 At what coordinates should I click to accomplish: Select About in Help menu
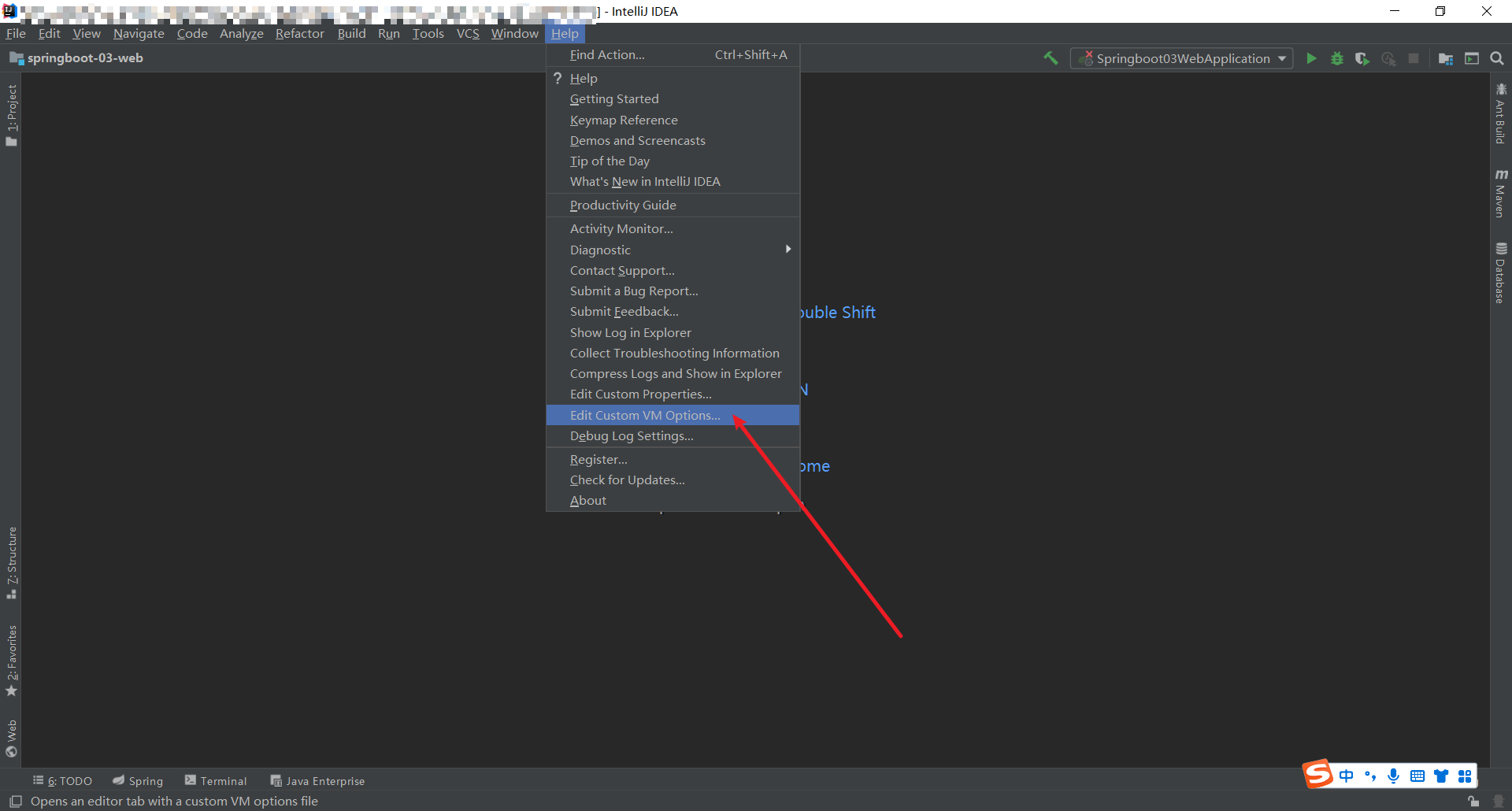click(673, 500)
